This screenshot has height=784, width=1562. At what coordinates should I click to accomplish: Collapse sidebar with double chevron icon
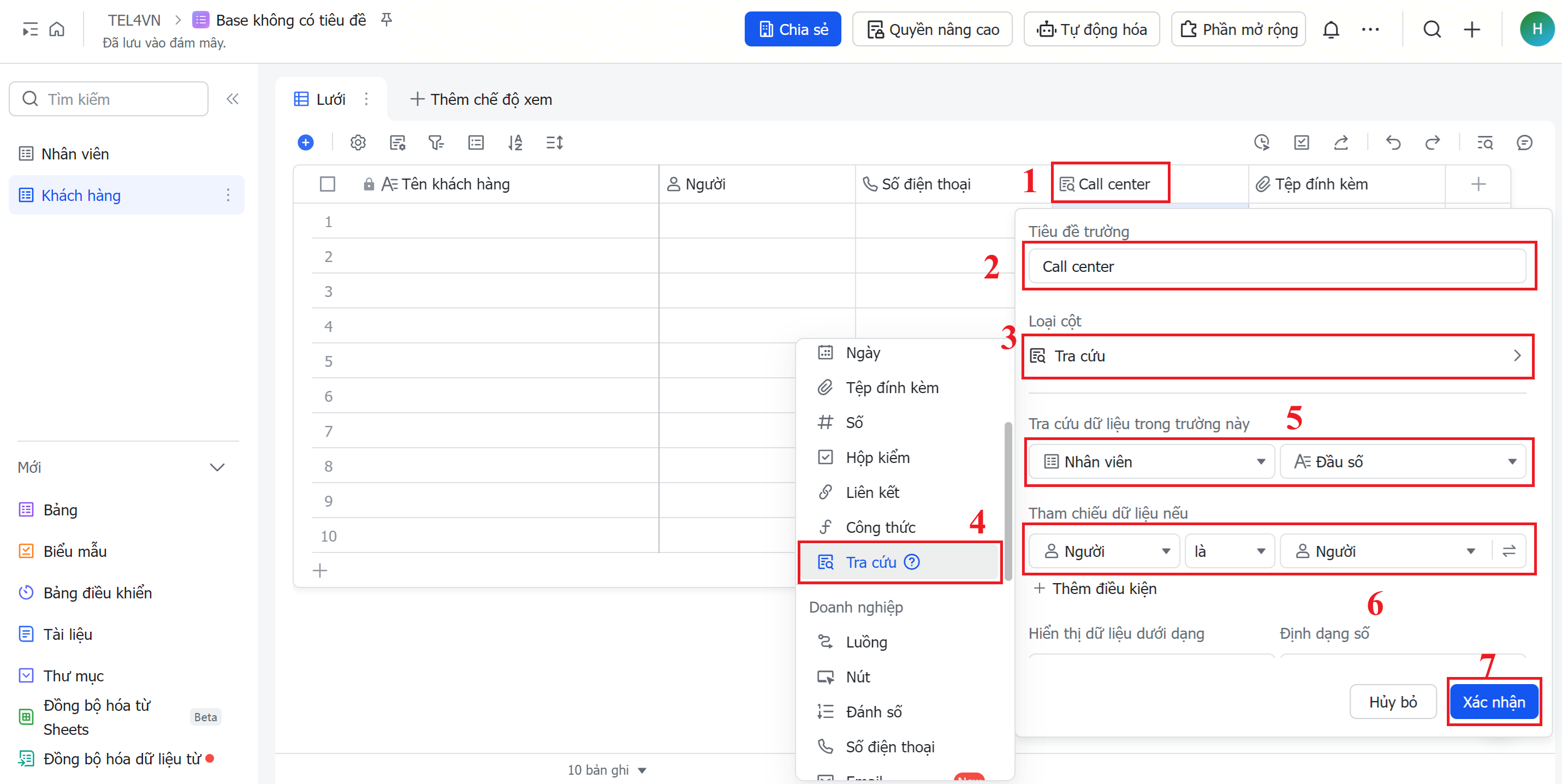tap(232, 99)
